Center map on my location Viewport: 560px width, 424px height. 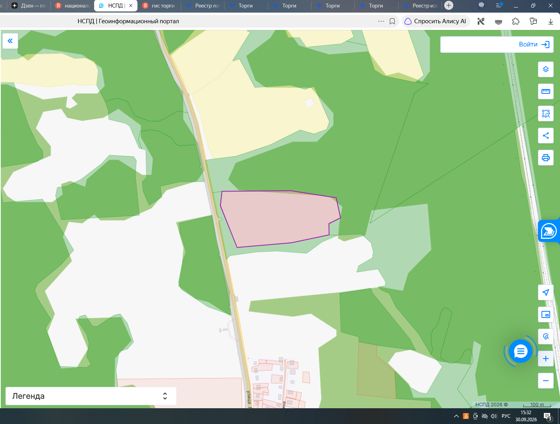545,293
